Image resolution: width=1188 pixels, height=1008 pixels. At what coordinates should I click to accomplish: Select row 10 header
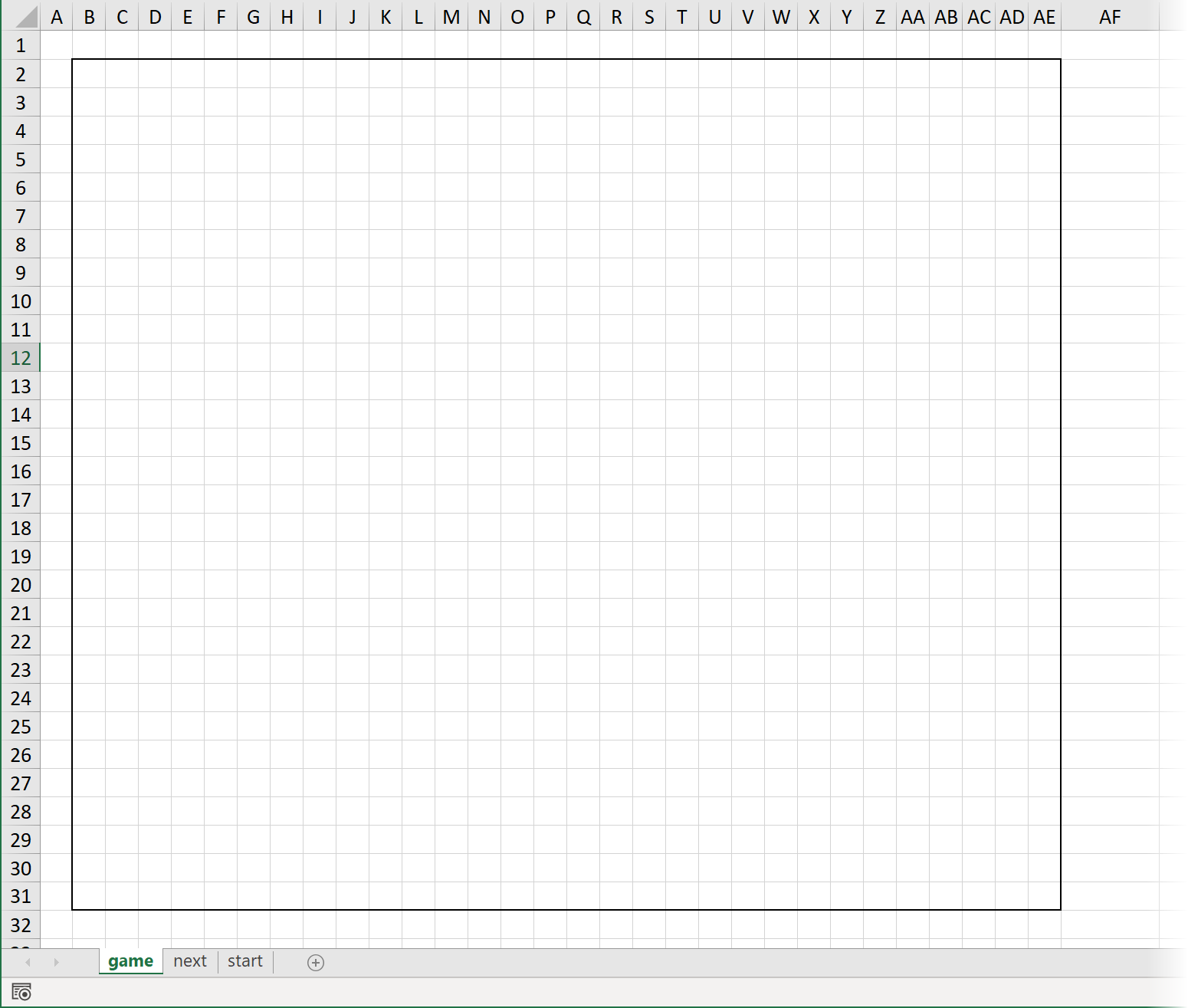[x=21, y=300]
